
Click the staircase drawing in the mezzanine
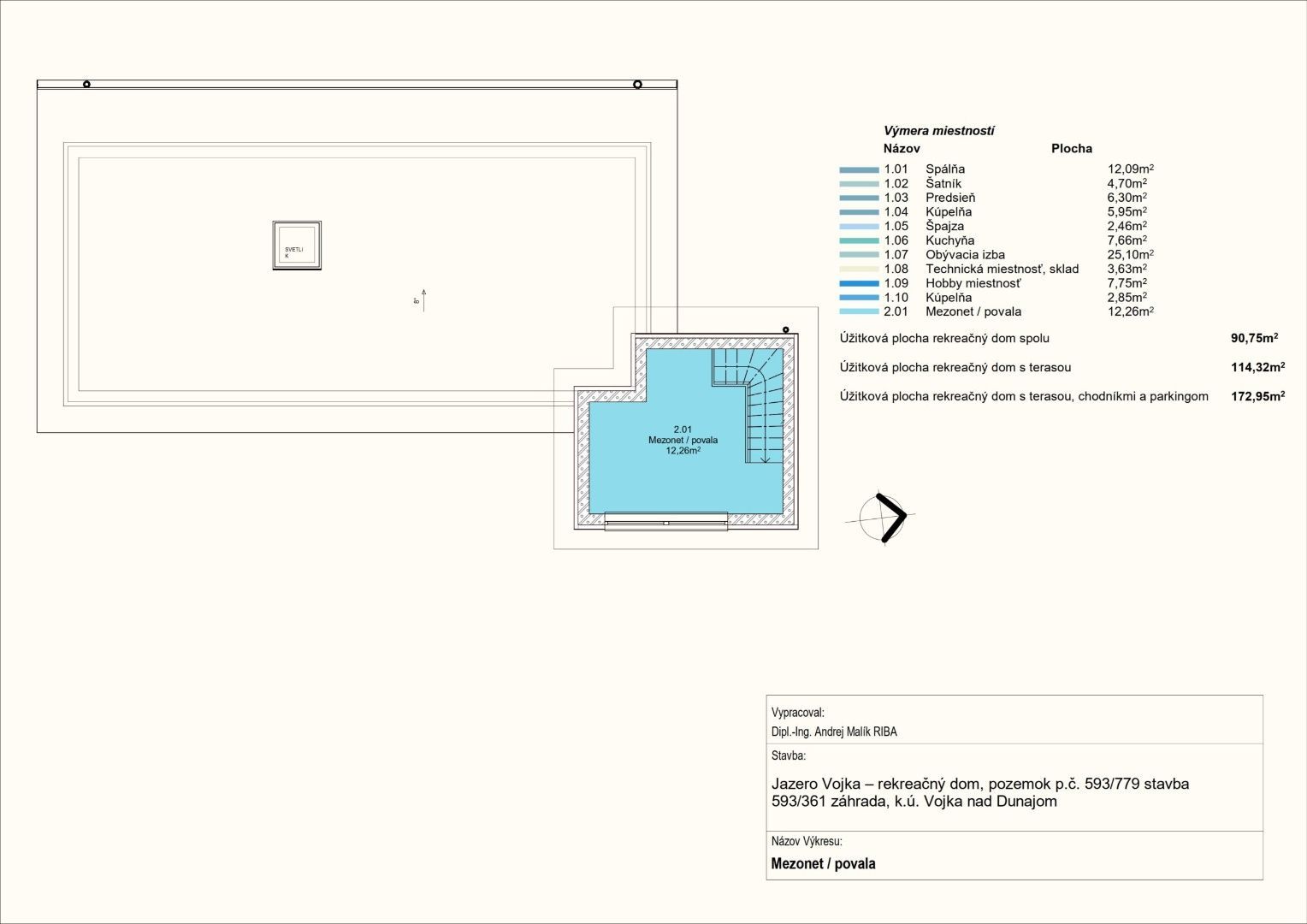point(749,406)
